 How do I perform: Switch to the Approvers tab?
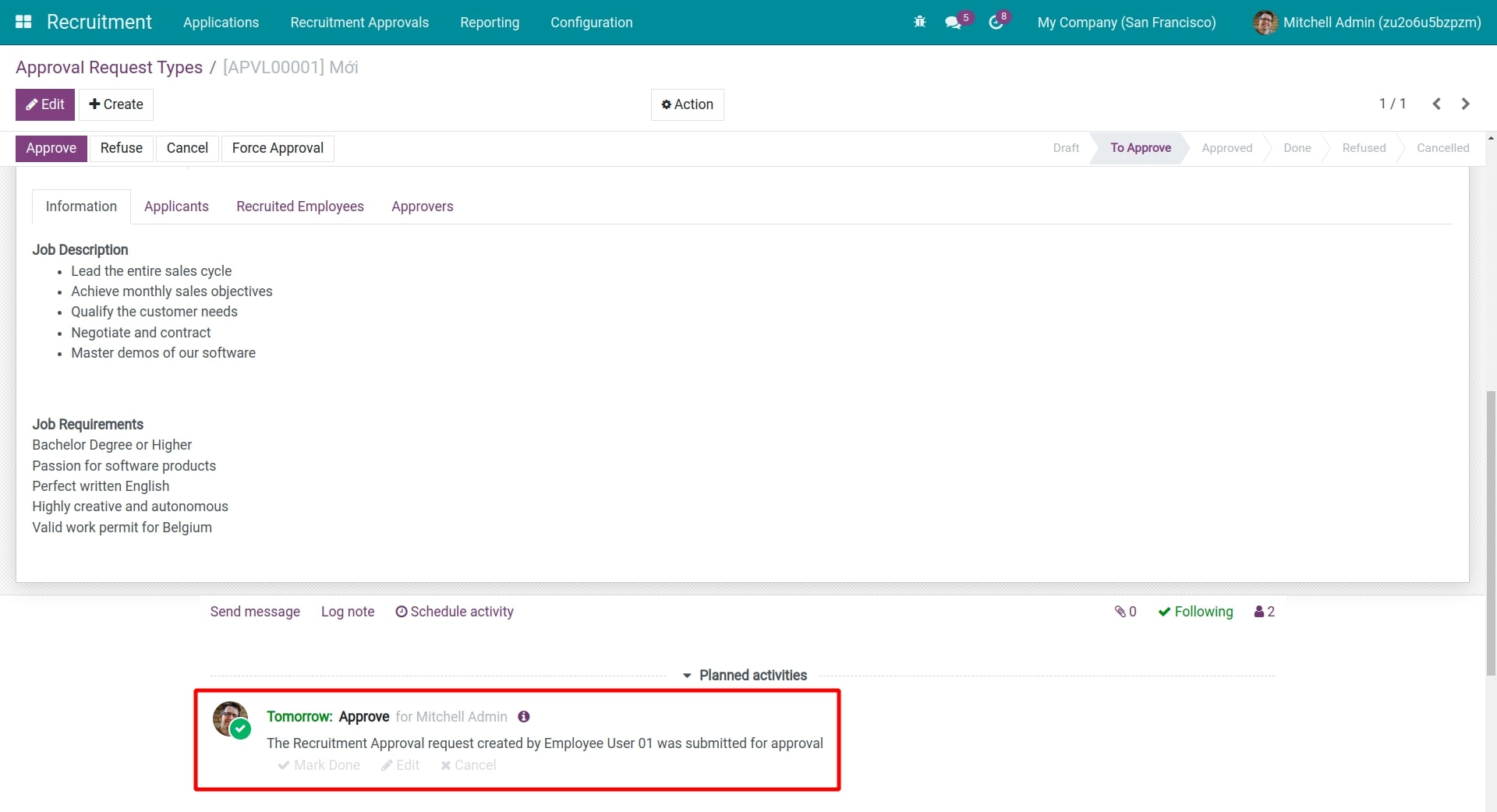pyautogui.click(x=422, y=207)
